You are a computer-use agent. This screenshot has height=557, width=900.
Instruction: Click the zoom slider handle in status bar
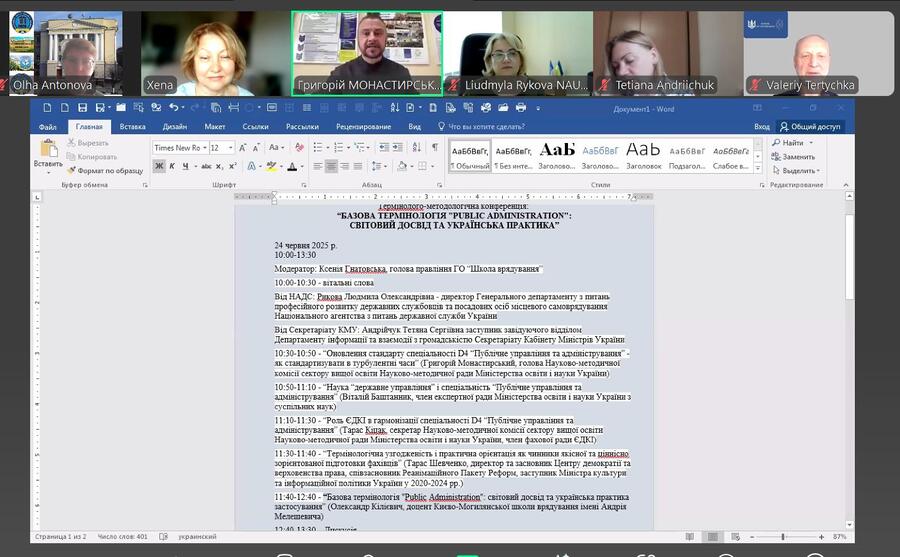click(783, 537)
